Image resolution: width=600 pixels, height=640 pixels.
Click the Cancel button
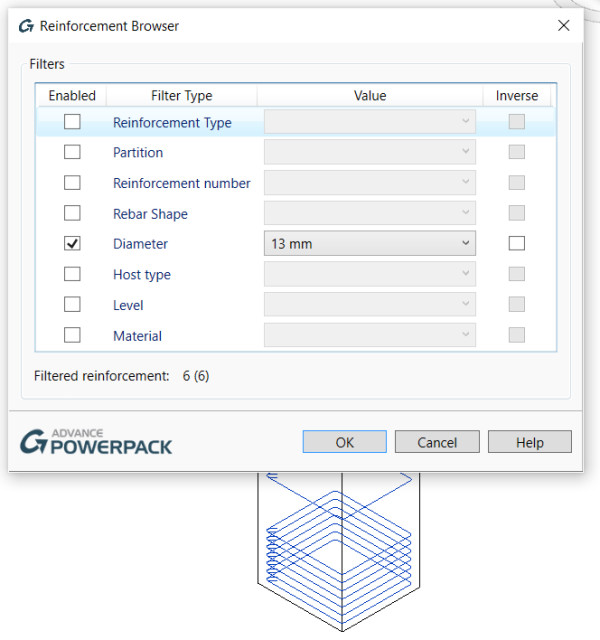tap(437, 442)
